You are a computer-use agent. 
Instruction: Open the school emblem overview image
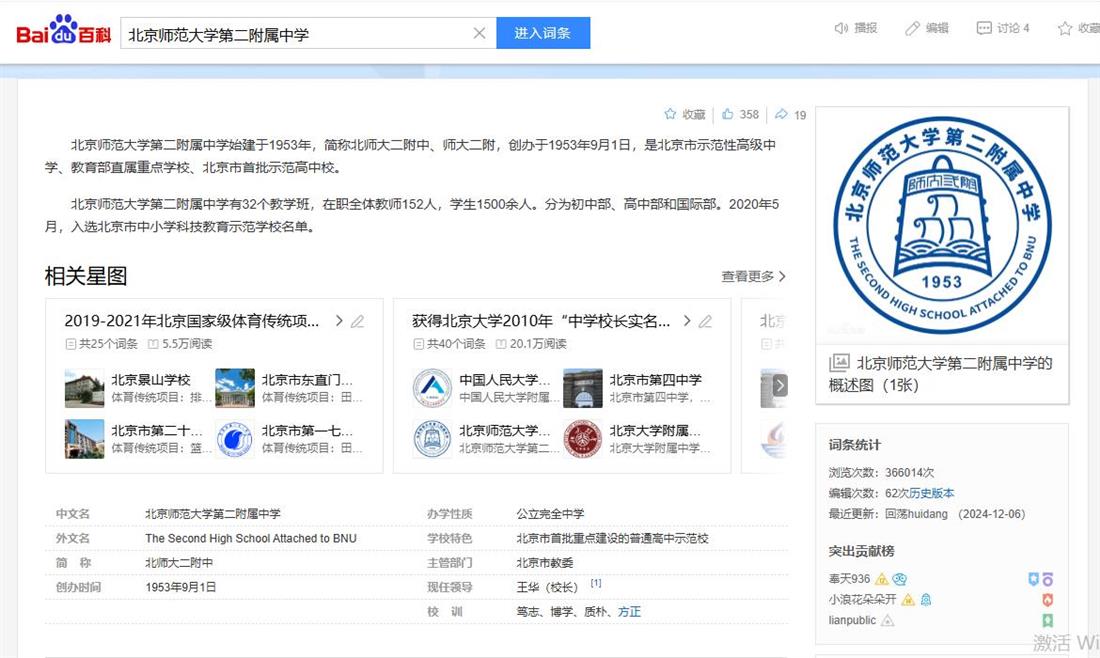click(941, 225)
